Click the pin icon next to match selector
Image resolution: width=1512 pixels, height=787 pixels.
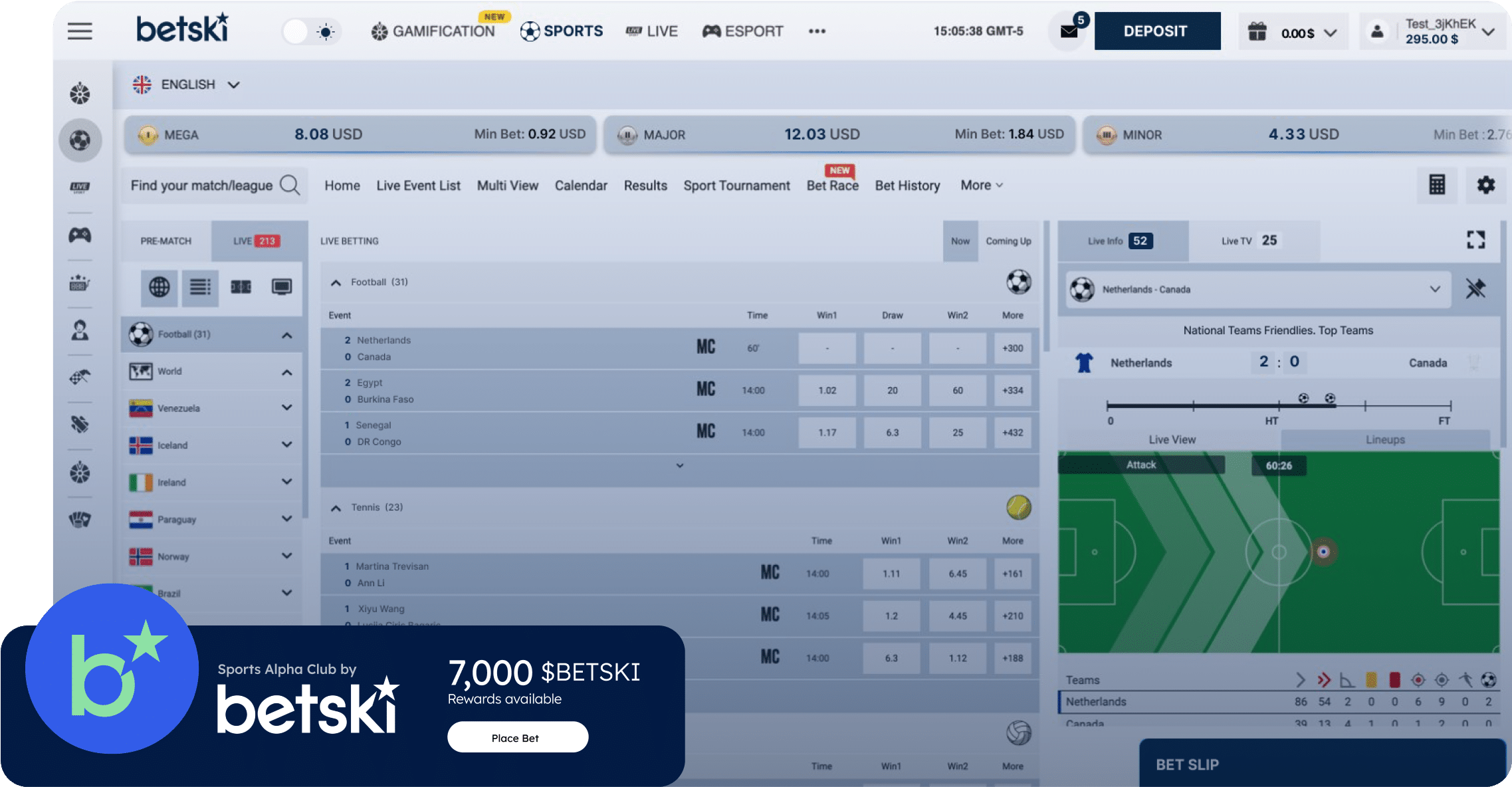(1475, 288)
